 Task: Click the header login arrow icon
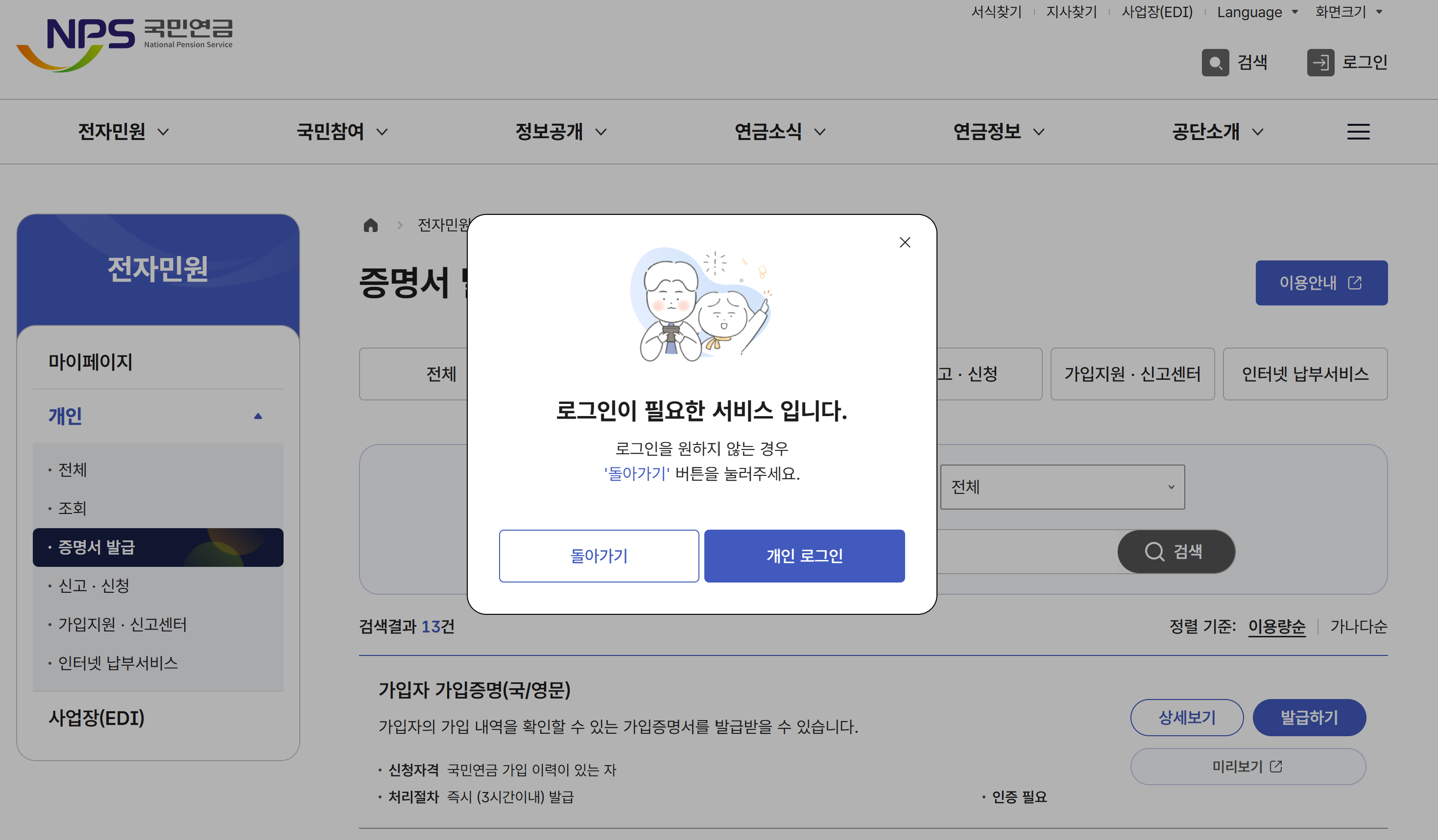coord(1320,62)
